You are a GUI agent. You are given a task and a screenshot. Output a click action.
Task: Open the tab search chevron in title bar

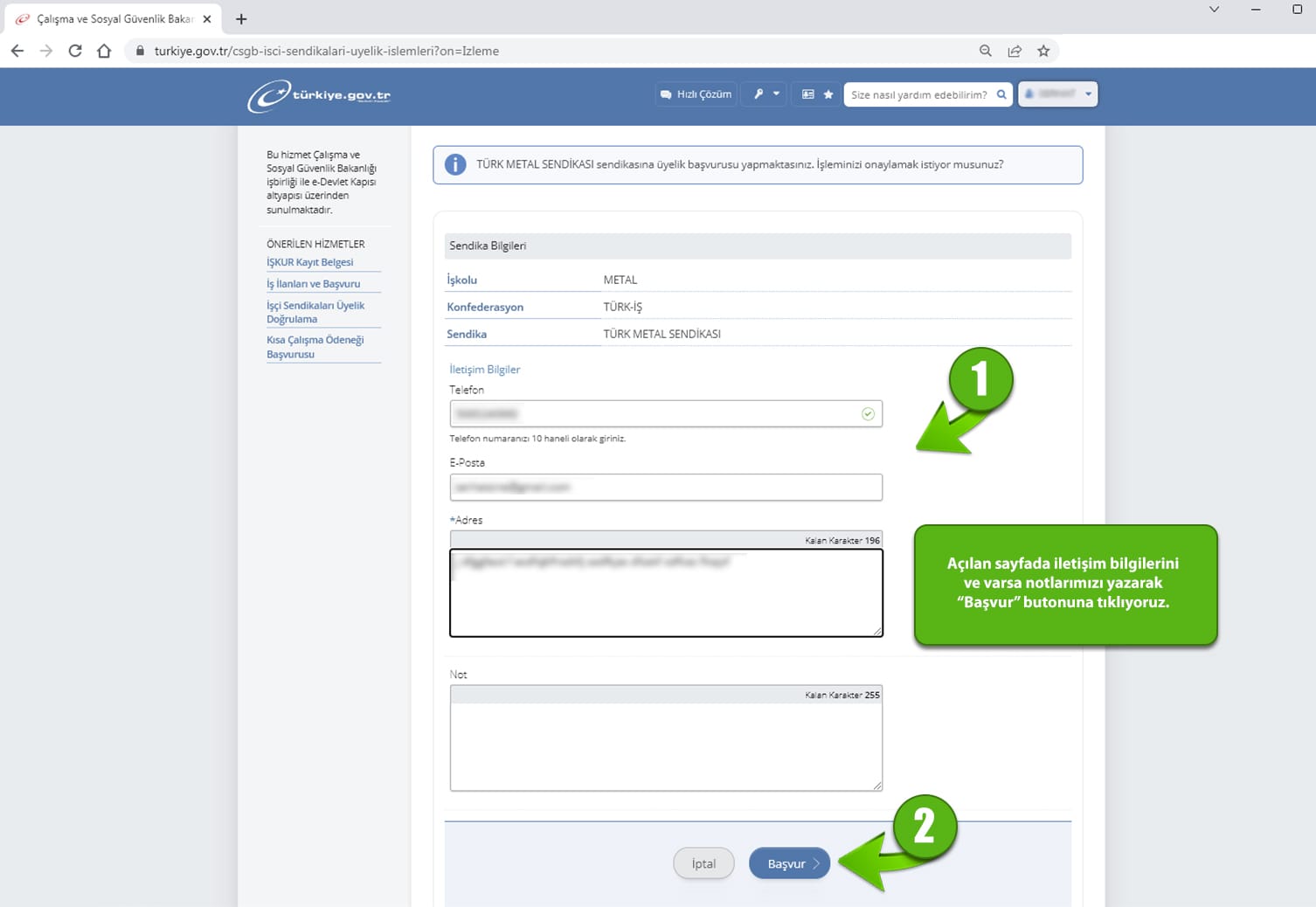(x=1214, y=10)
